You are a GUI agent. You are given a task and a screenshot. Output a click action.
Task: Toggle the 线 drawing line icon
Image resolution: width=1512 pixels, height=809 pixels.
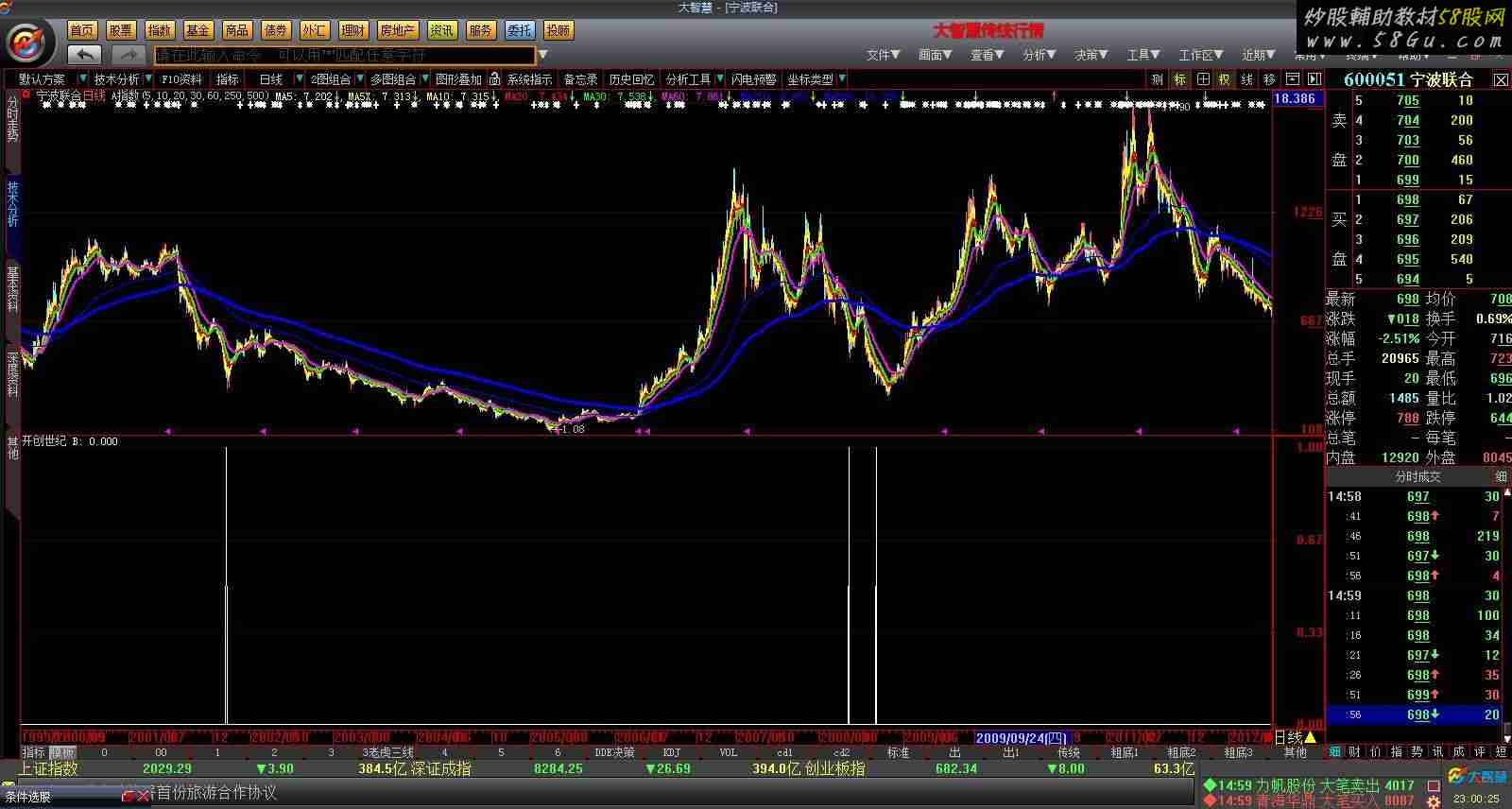click(1247, 79)
